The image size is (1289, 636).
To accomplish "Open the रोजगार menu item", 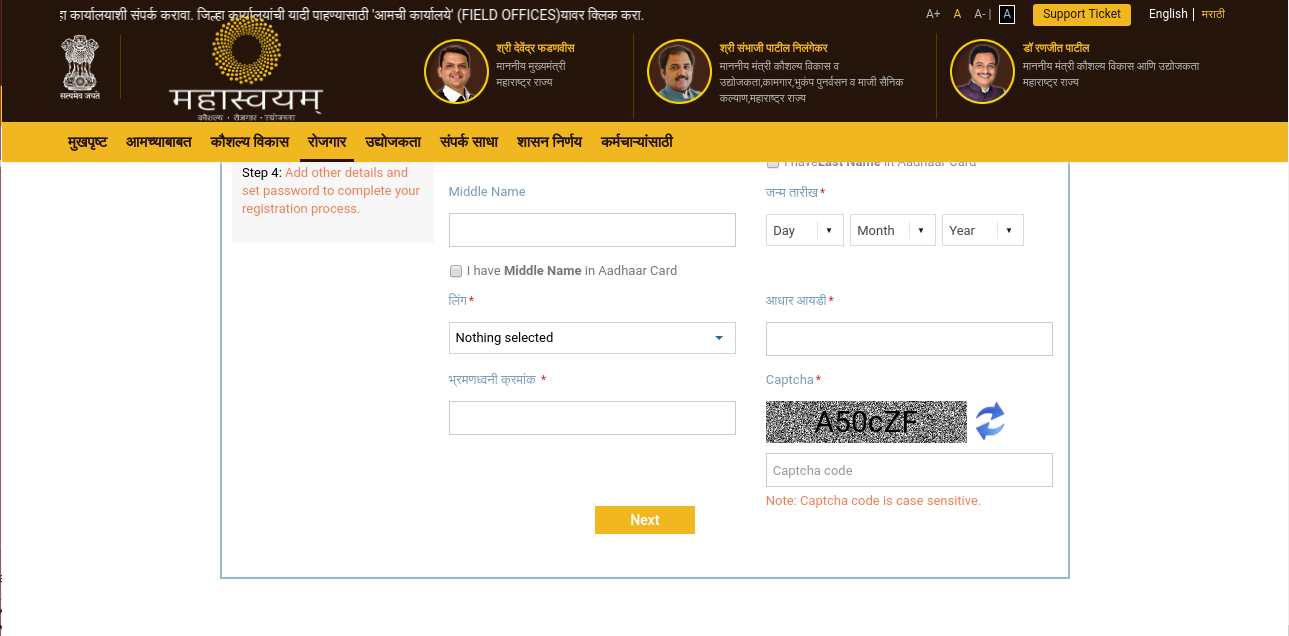I will [327, 142].
